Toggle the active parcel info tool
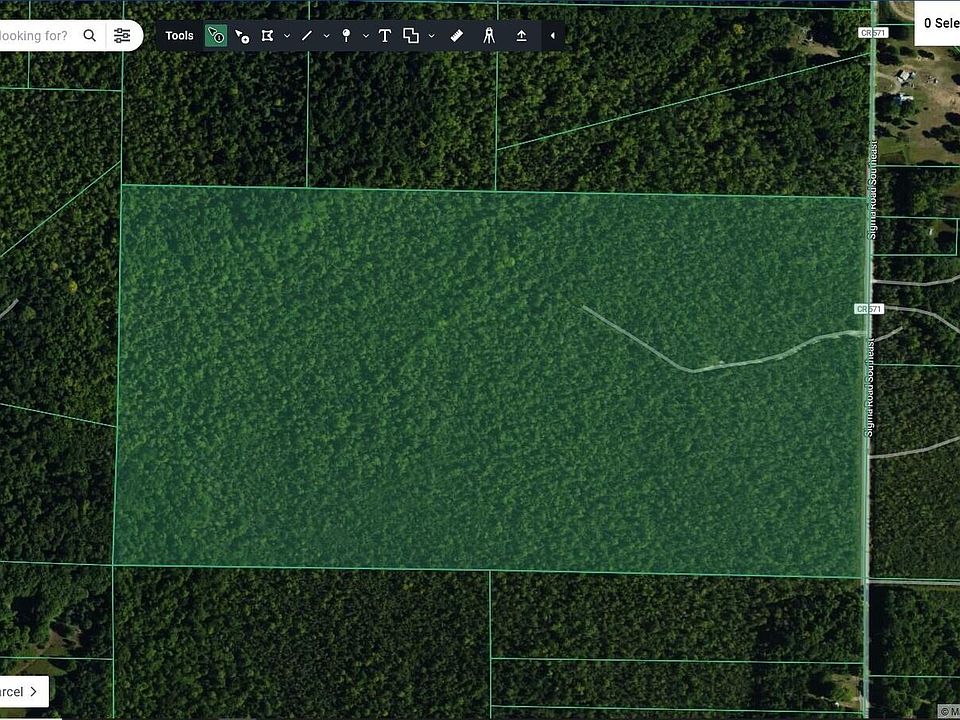 pyautogui.click(x=216, y=36)
